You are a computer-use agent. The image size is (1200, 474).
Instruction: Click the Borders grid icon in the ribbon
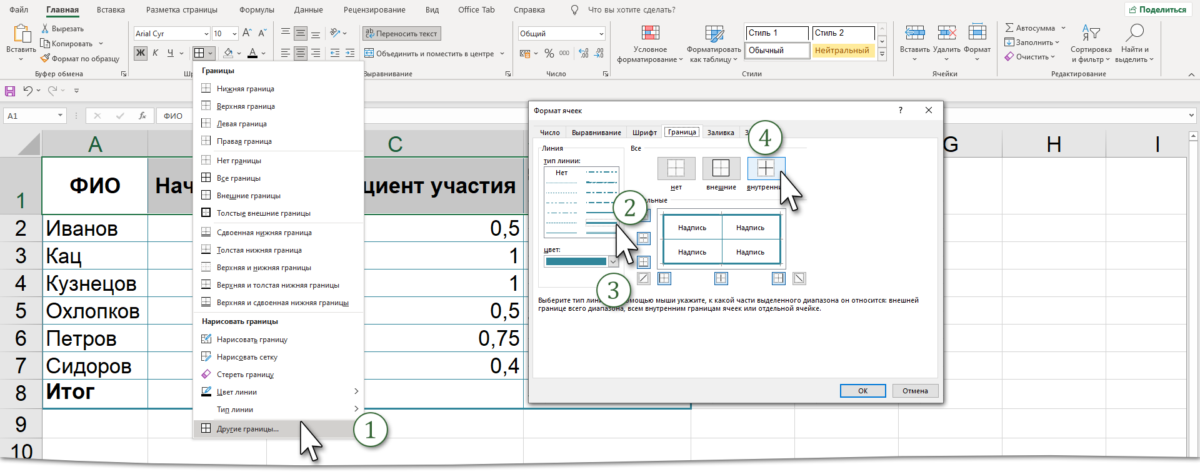coord(200,53)
